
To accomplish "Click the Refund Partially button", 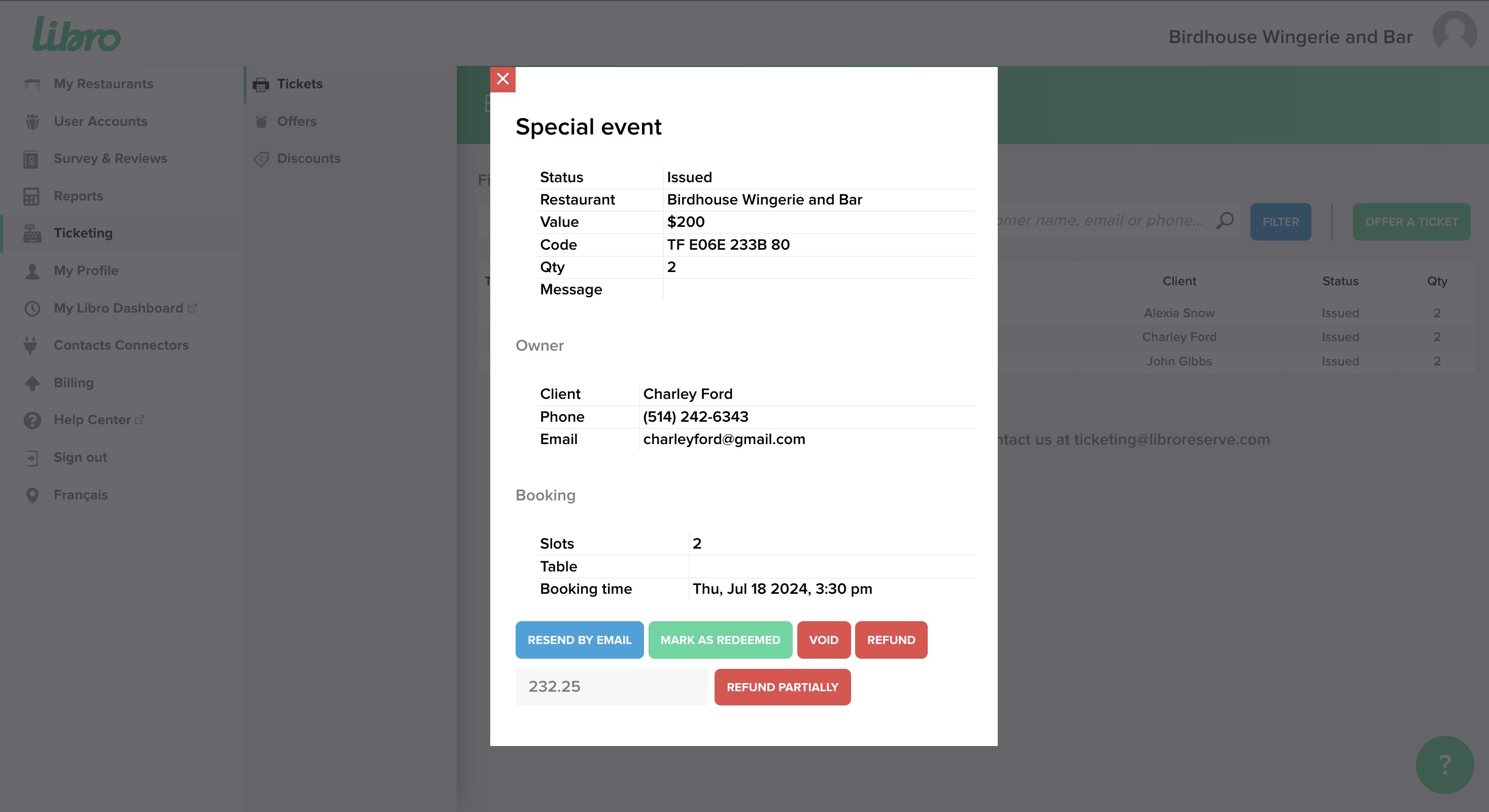I will pyautogui.click(x=782, y=687).
